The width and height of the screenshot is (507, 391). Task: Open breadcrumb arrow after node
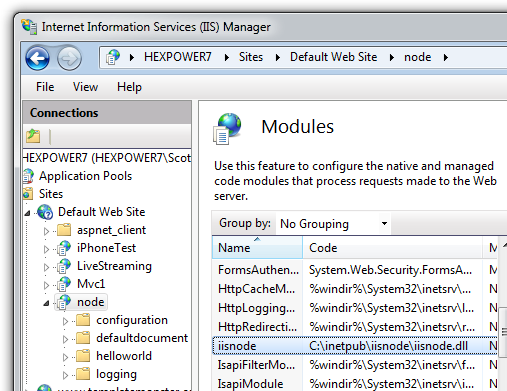pos(446,57)
